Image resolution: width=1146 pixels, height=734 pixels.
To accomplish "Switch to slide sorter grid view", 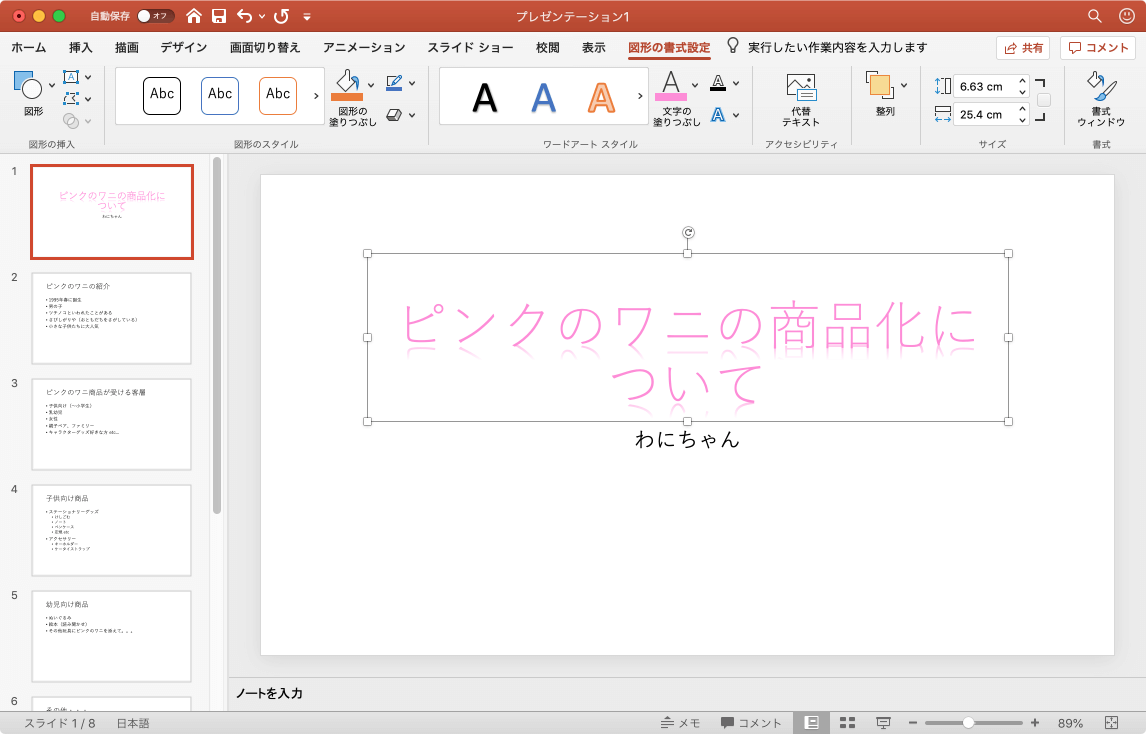I will (x=847, y=723).
